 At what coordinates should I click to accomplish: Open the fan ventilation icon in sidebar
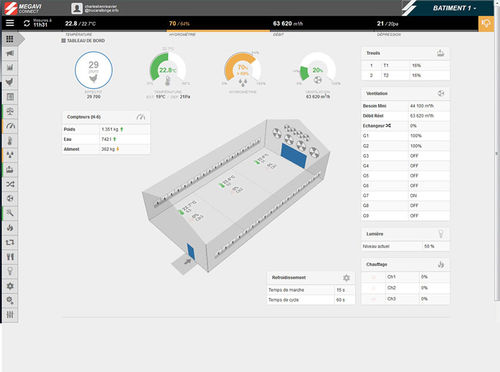(10, 199)
